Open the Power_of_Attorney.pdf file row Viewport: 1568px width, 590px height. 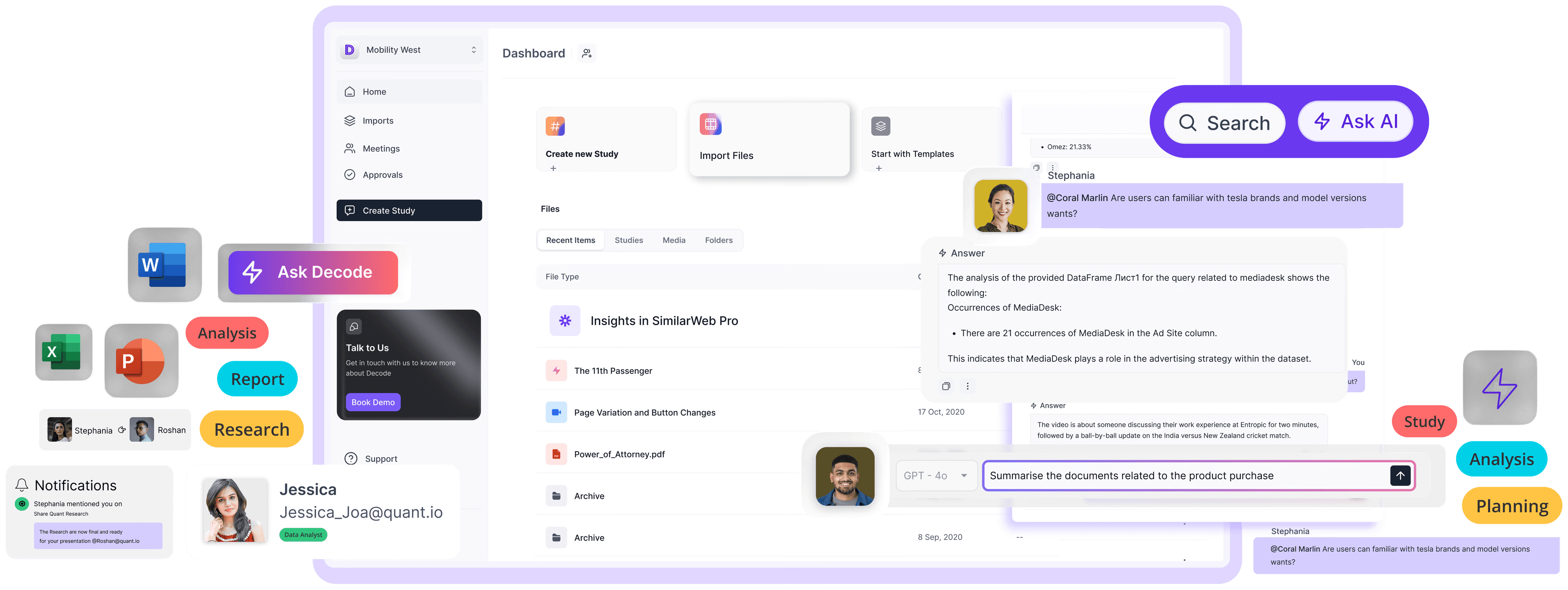pos(619,454)
